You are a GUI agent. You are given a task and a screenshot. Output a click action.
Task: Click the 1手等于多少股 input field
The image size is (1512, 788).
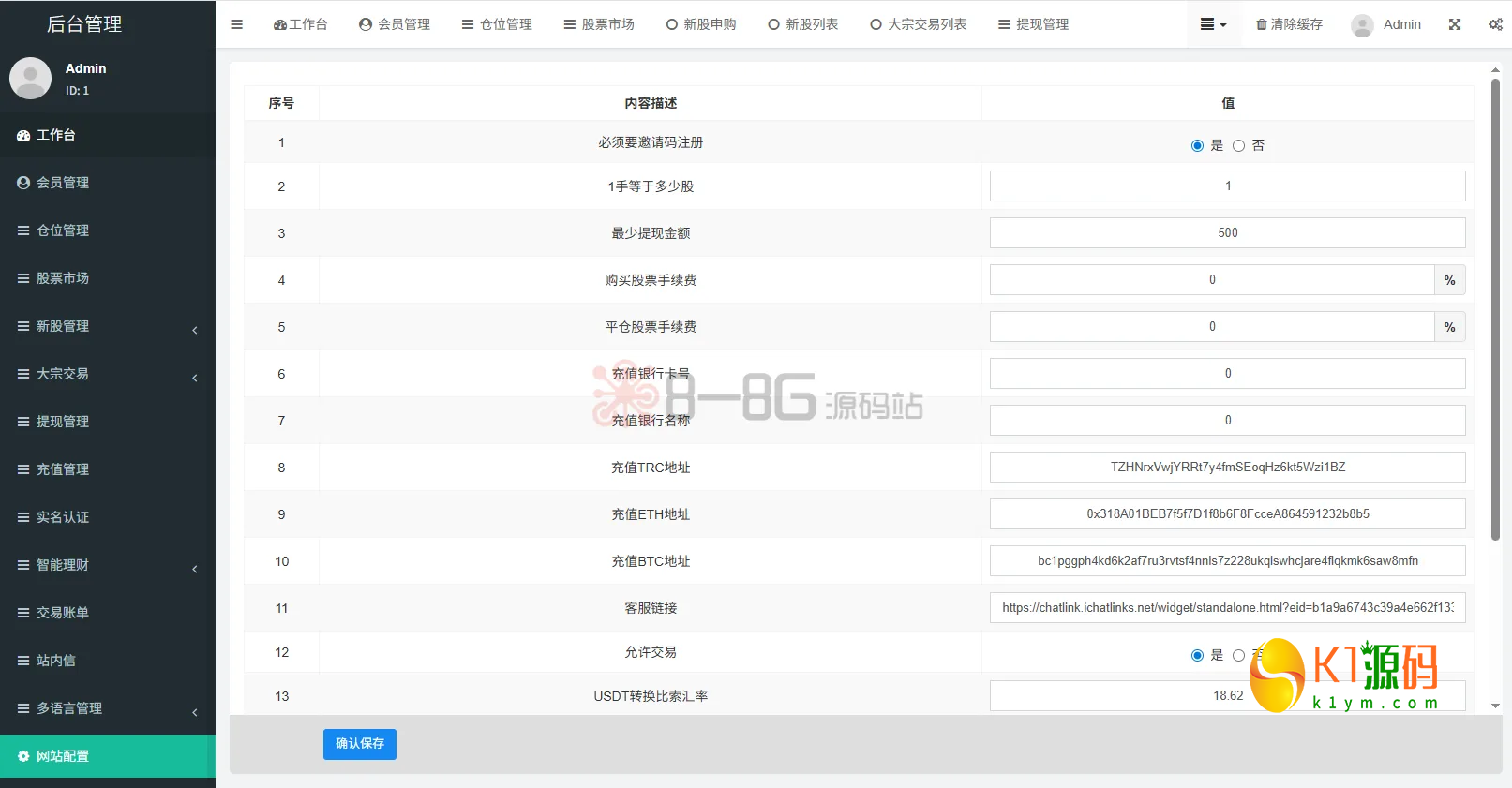point(1228,186)
